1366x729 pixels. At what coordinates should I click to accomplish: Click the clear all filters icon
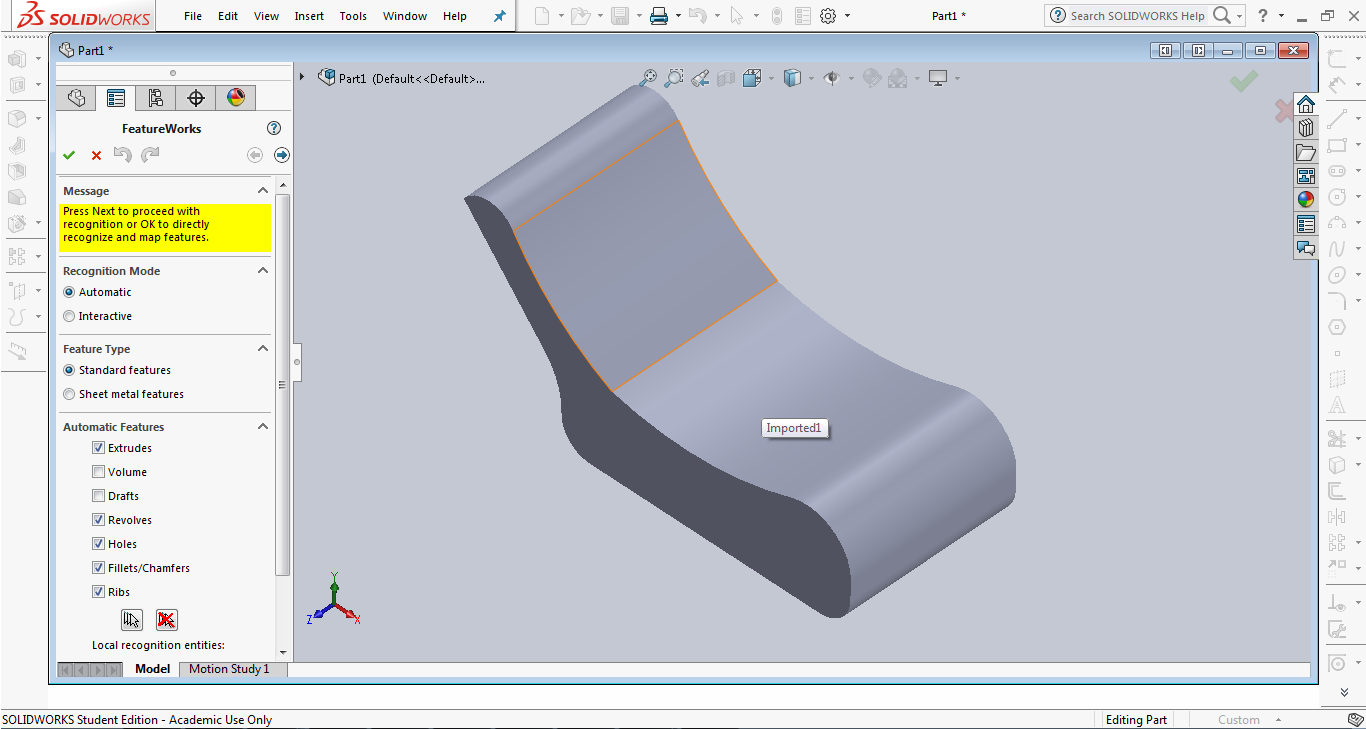coord(166,620)
